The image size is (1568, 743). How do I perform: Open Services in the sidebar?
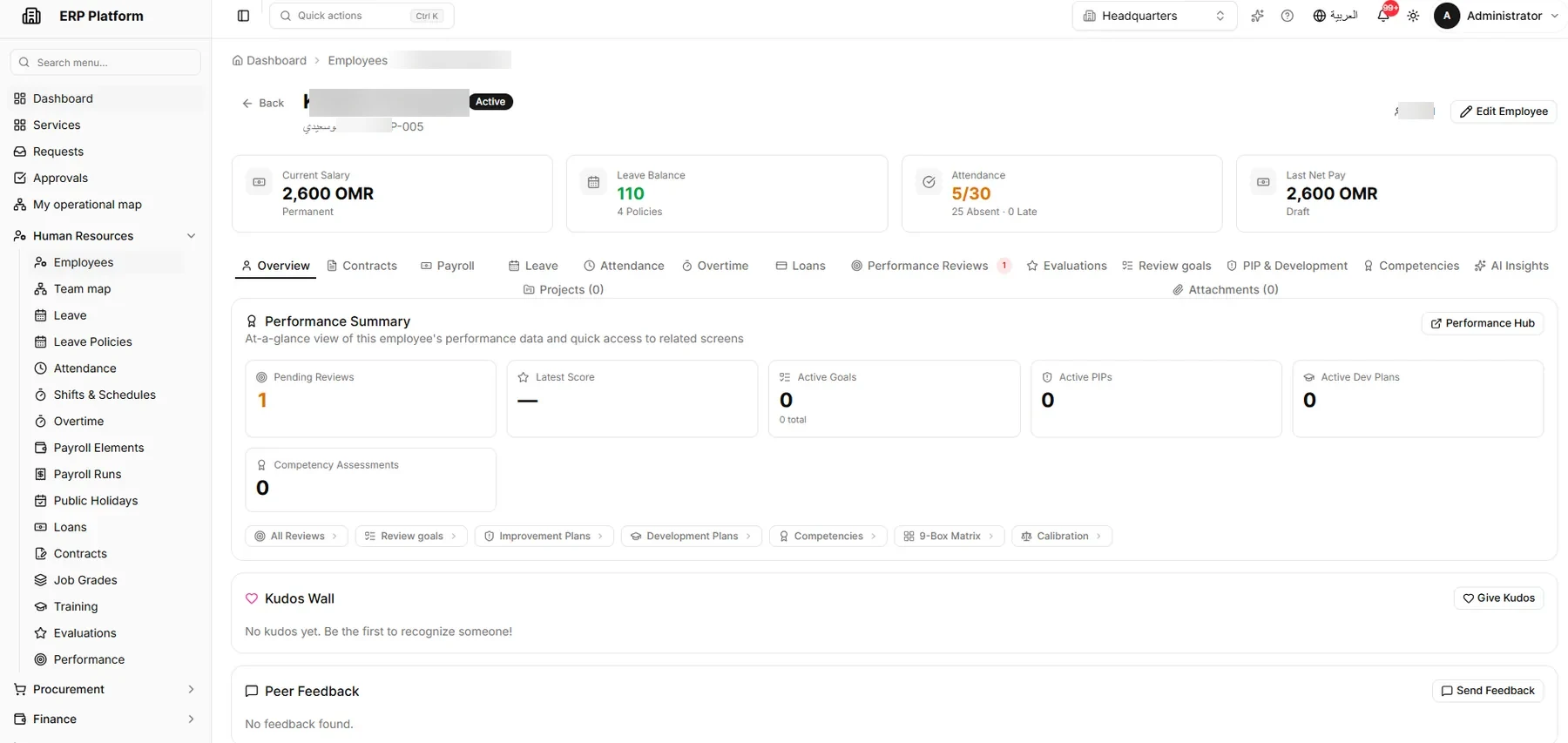click(105, 125)
